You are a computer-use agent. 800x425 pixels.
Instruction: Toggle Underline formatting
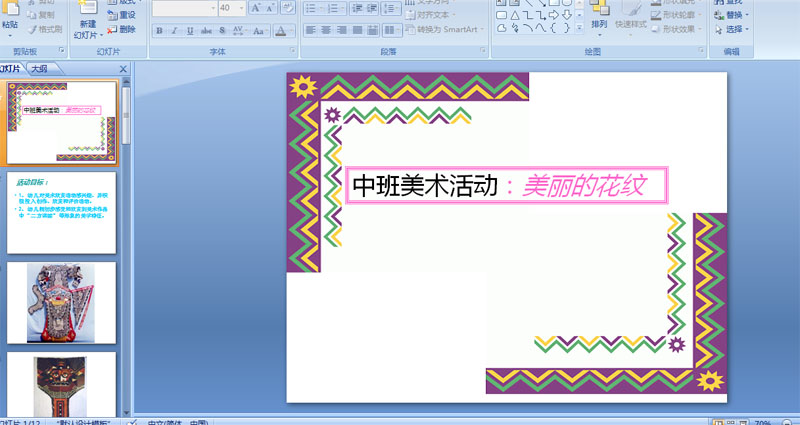[190, 31]
